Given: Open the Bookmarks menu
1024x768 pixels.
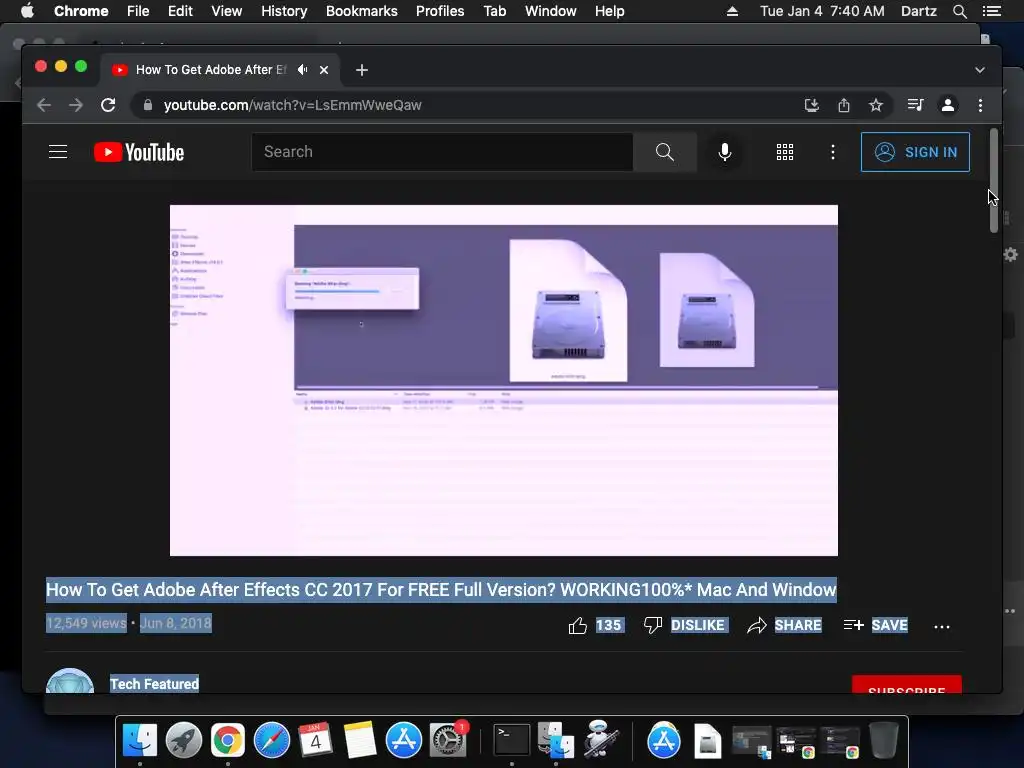Looking at the screenshot, I should (x=362, y=11).
